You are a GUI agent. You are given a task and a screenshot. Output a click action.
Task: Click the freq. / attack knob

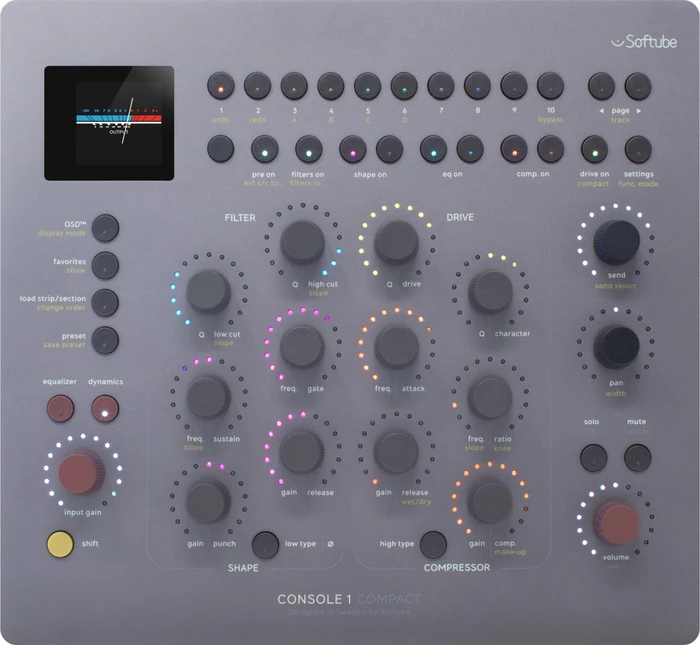tap(396, 347)
